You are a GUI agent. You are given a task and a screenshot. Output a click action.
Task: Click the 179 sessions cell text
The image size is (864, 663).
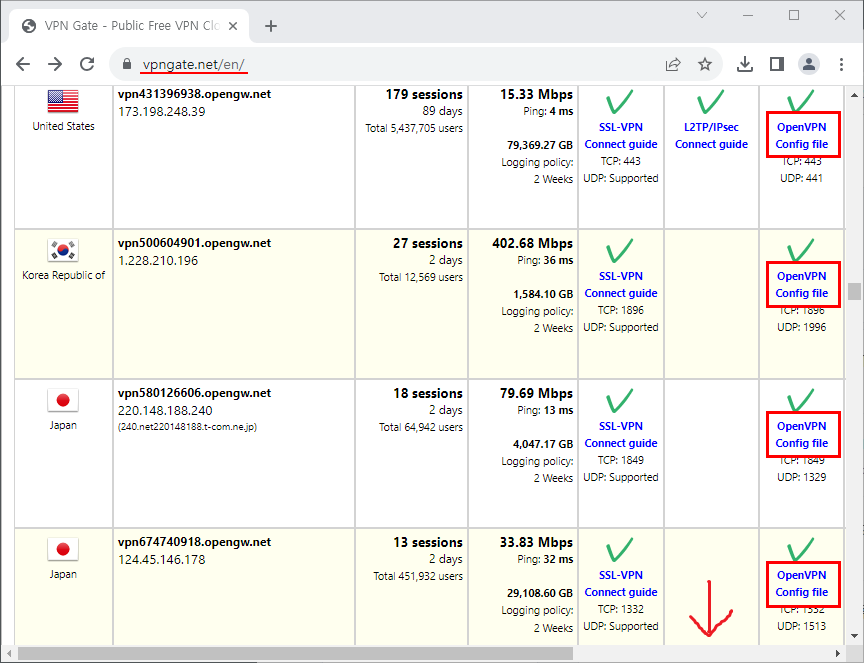click(424, 94)
